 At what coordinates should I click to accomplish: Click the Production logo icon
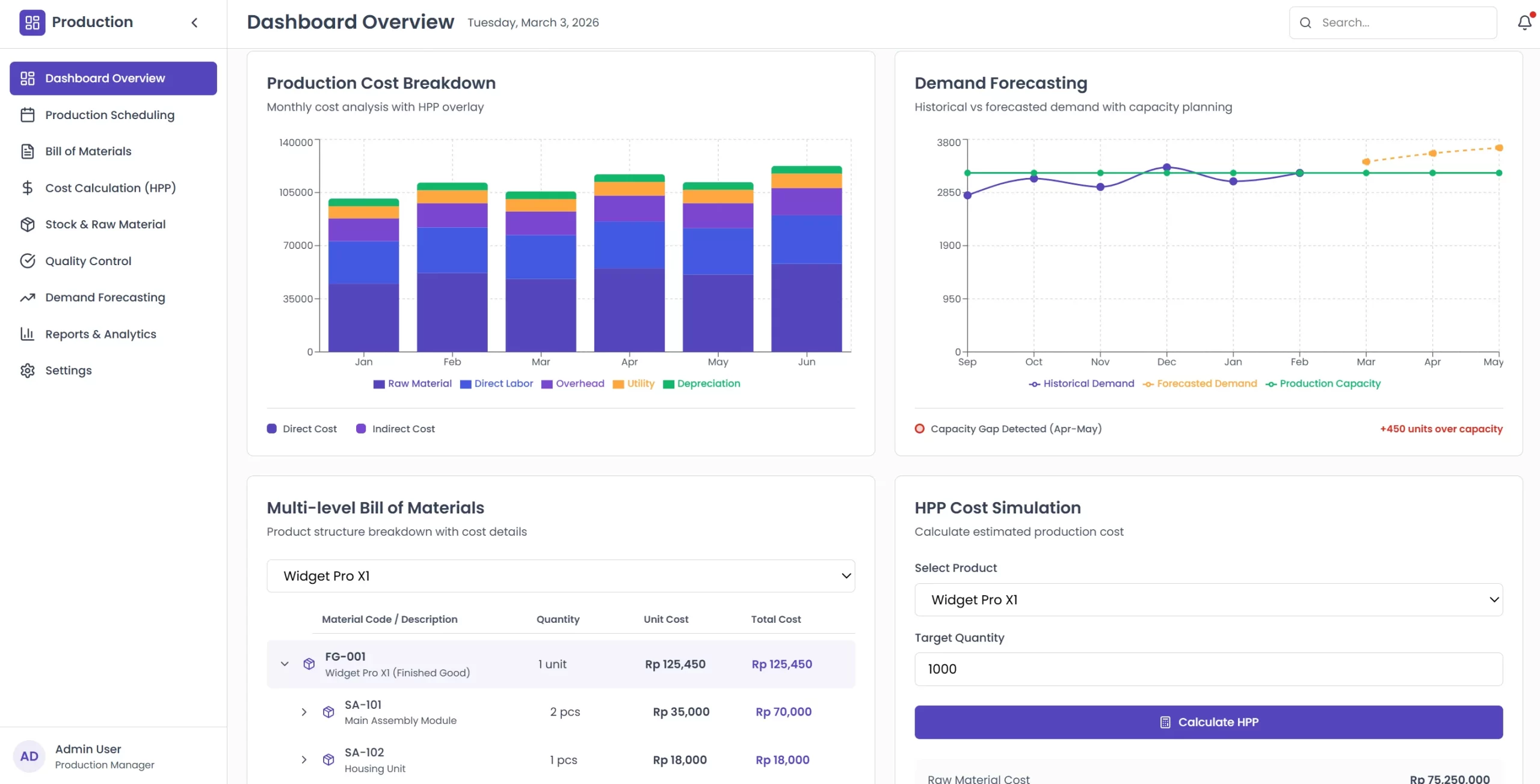click(32, 23)
